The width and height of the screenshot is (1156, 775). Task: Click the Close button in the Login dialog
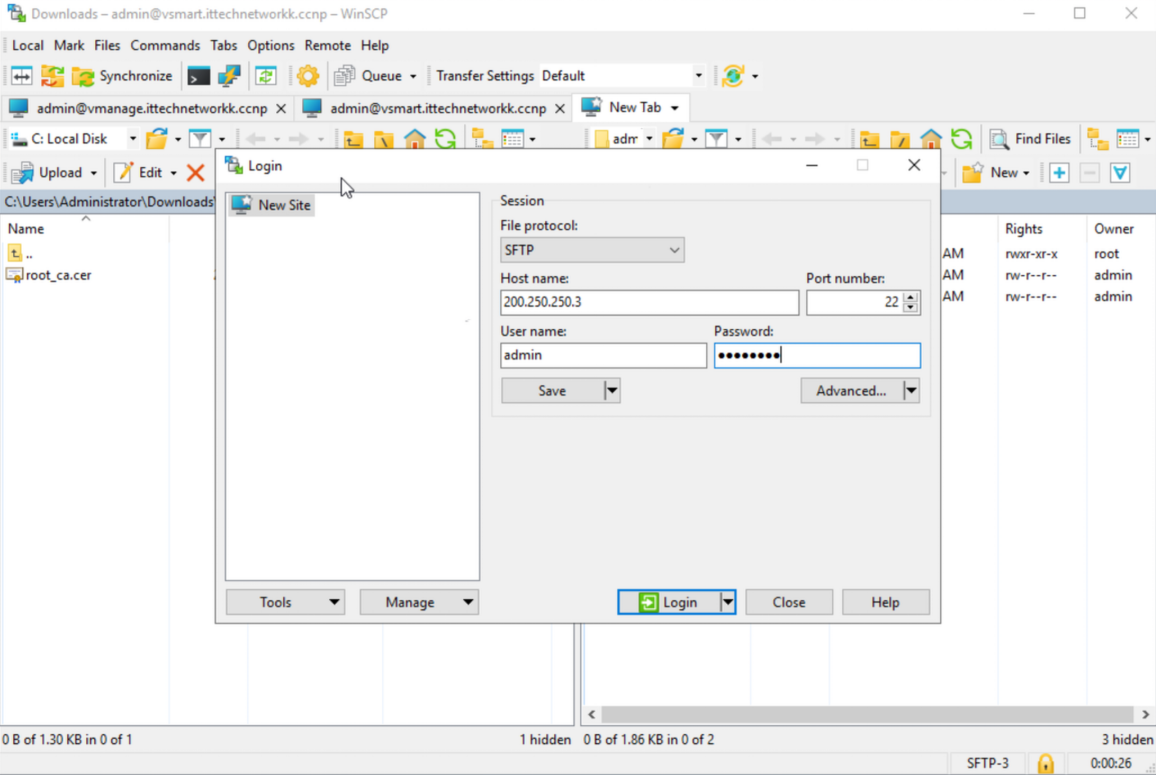pyautogui.click(x=789, y=602)
